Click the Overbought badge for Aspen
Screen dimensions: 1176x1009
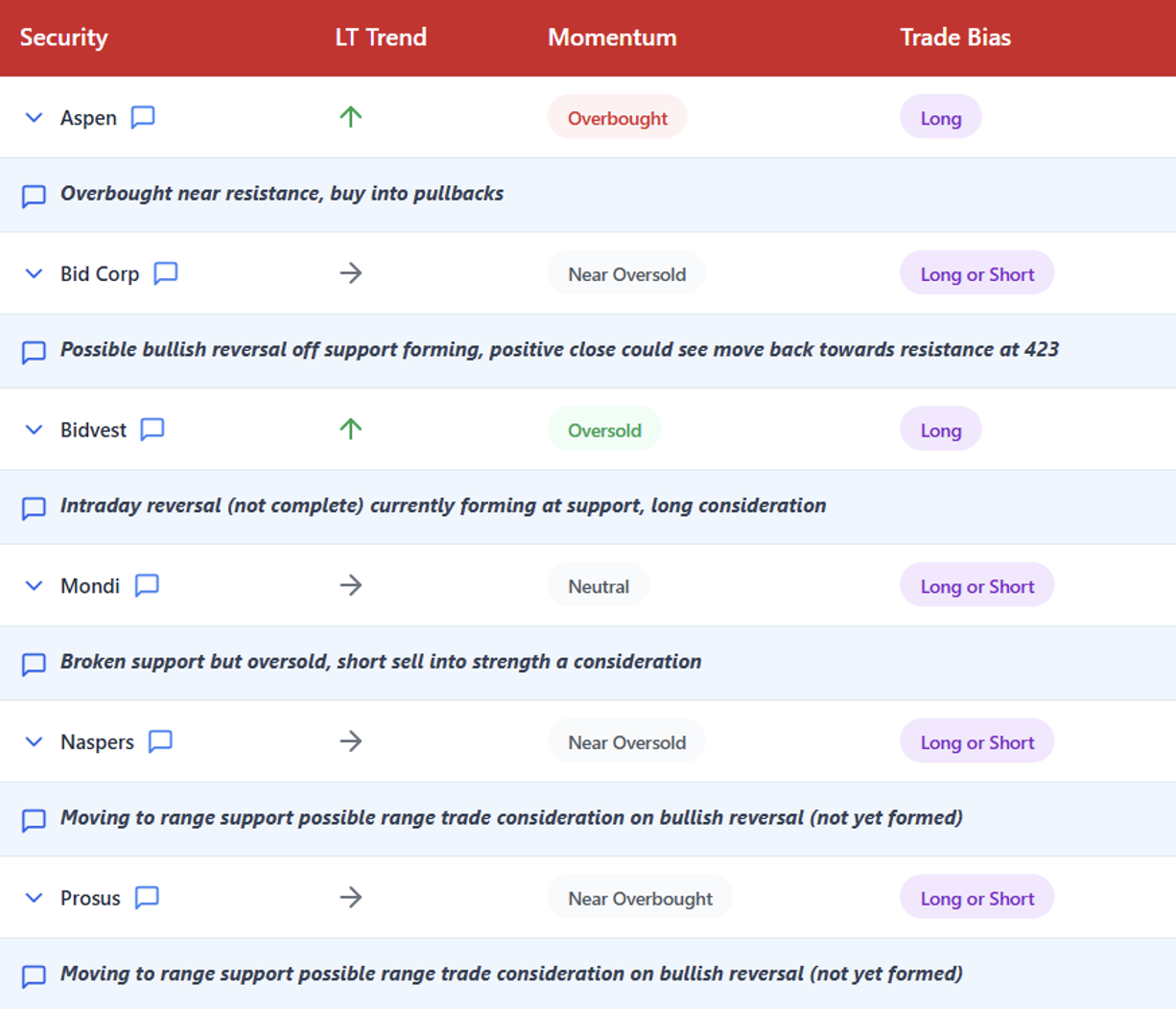coord(617,118)
